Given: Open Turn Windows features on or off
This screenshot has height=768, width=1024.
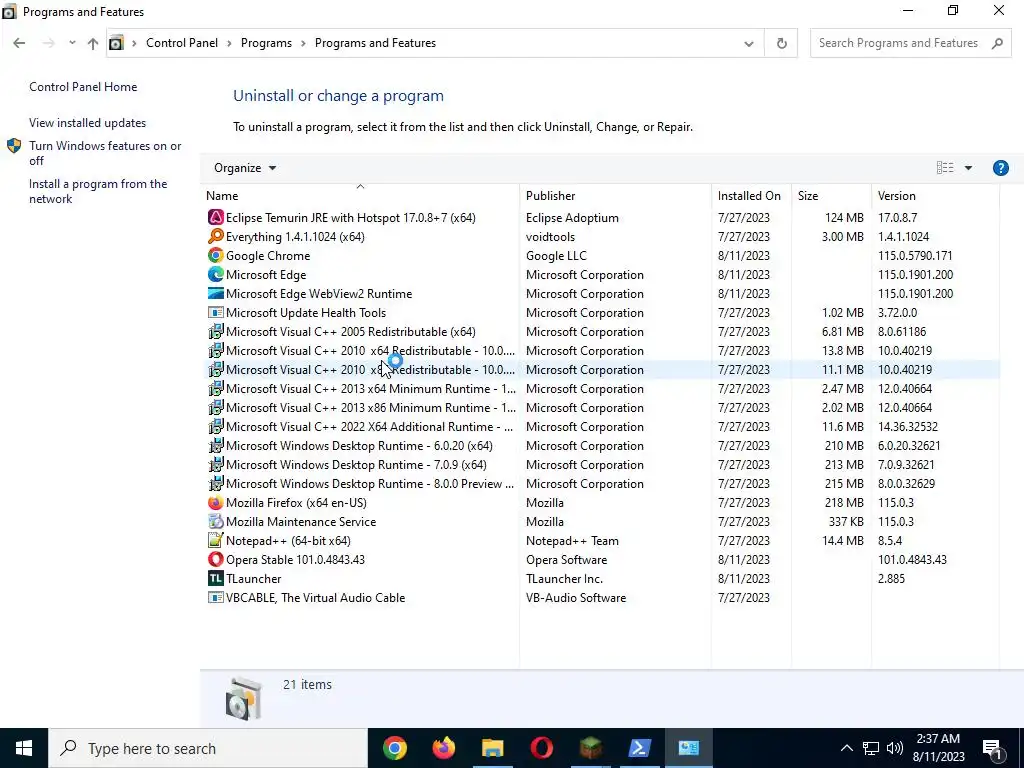Looking at the screenshot, I should (105, 153).
